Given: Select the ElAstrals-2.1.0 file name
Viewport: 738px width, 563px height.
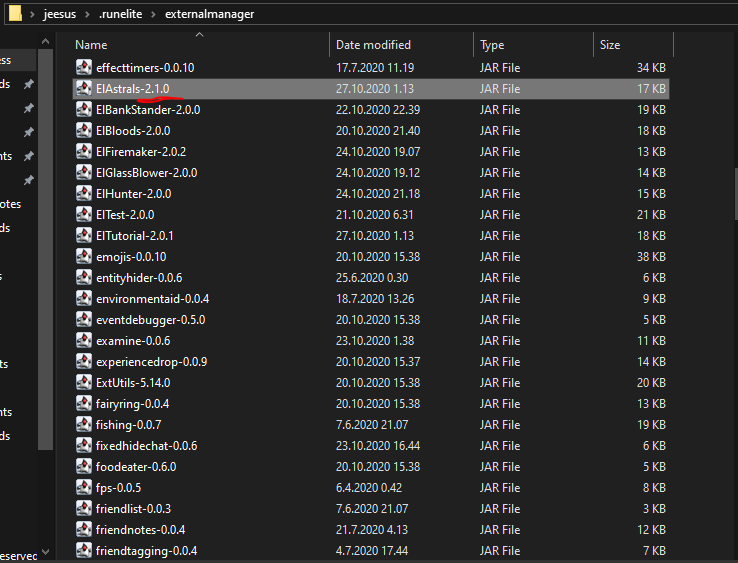Looking at the screenshot, I should coord(133,88).
